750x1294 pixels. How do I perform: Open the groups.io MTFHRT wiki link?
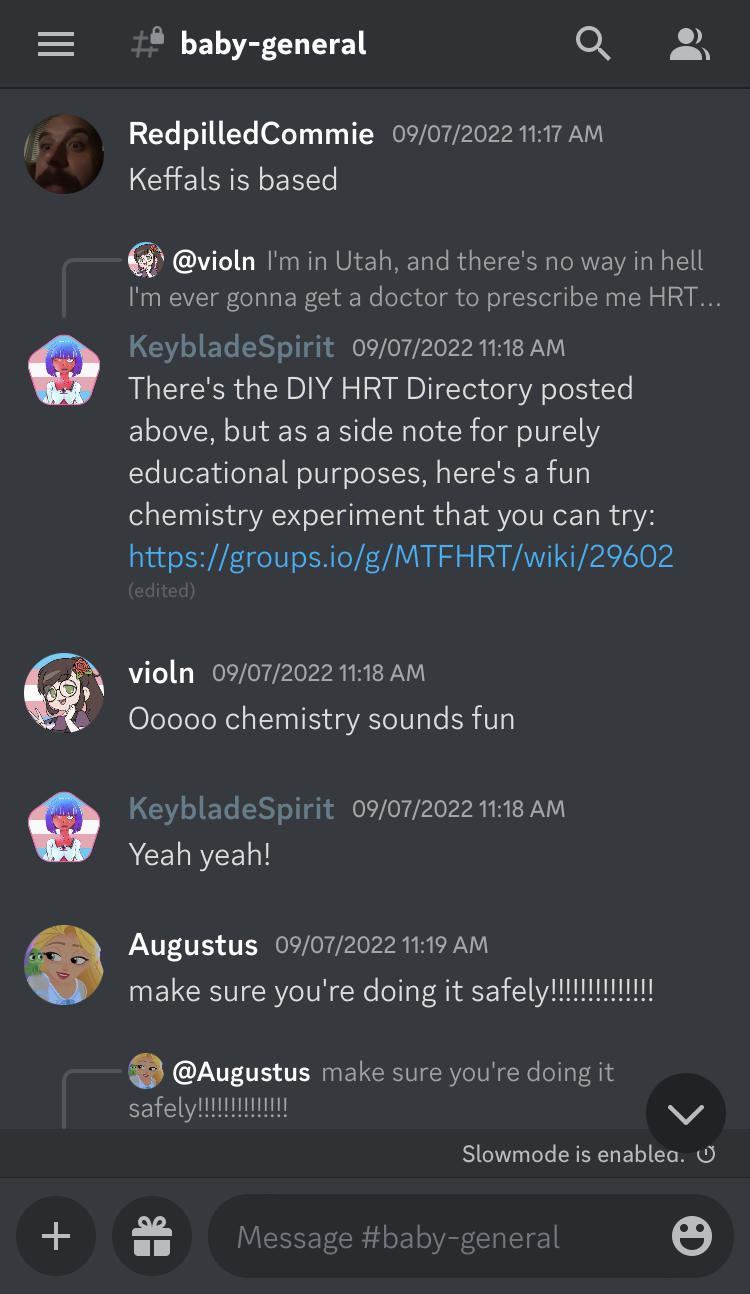pos(401,556)
